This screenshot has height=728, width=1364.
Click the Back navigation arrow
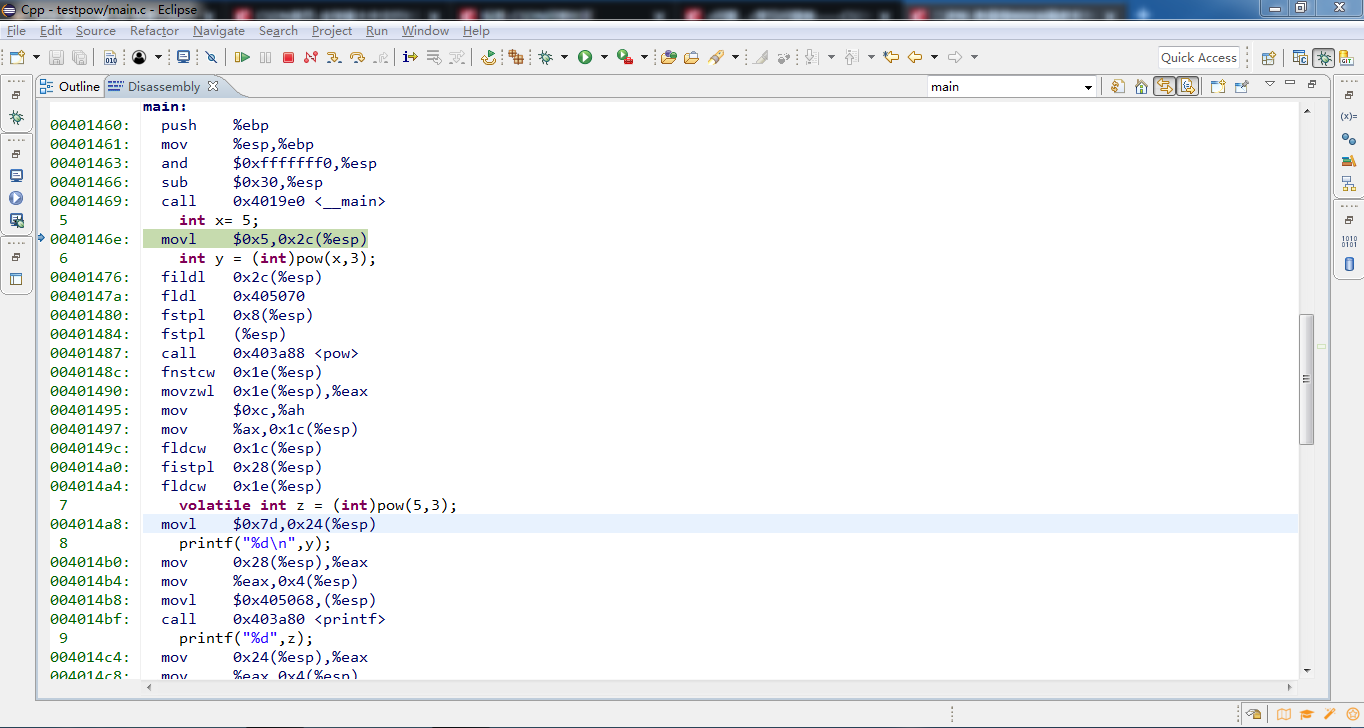[914, 58]
